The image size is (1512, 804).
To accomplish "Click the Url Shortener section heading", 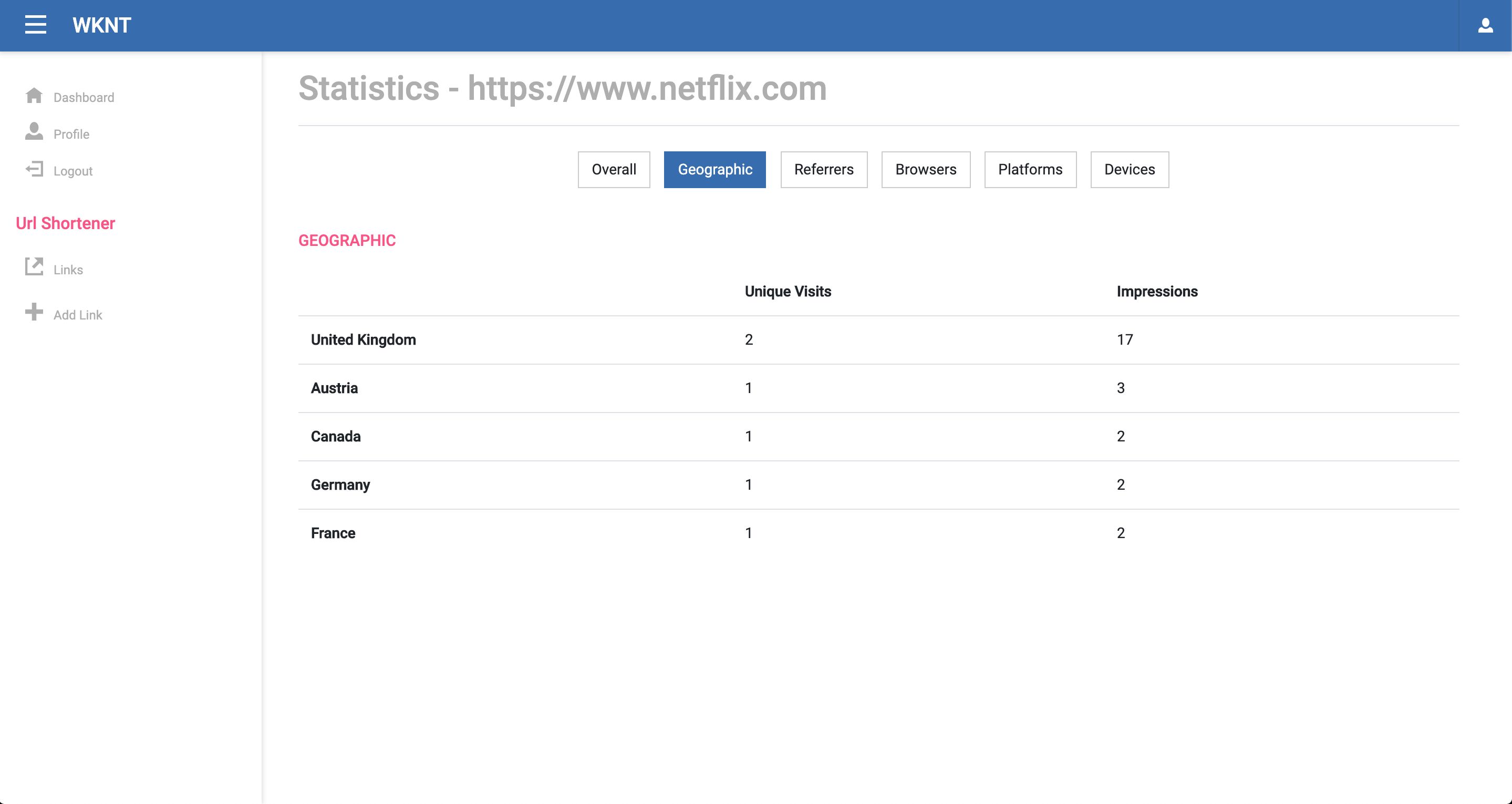I will point(65,223).
